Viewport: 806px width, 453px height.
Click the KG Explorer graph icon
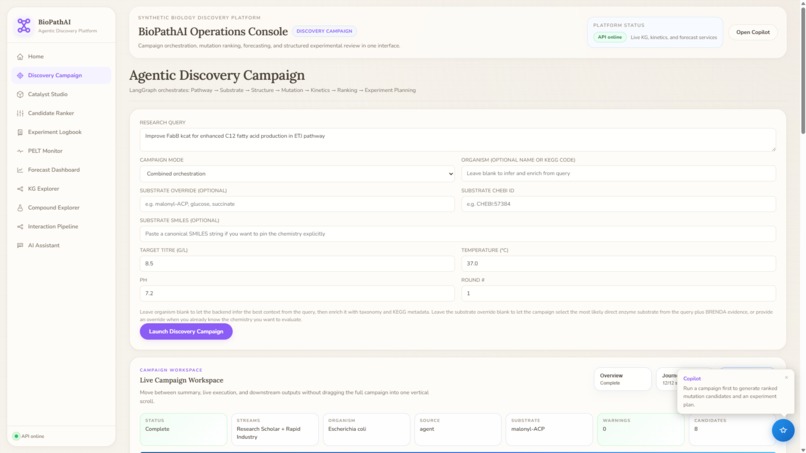pos(20,189)
